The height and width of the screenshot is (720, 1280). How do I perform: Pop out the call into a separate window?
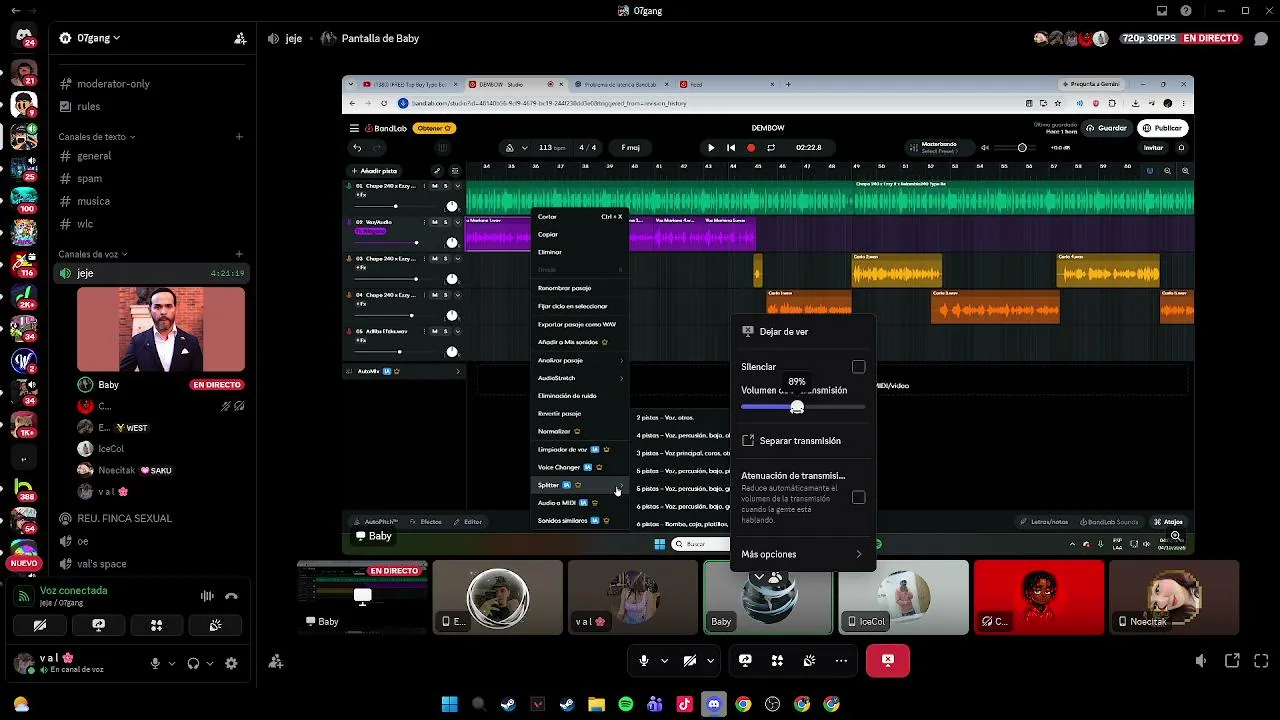click(x=1232, y=661)
